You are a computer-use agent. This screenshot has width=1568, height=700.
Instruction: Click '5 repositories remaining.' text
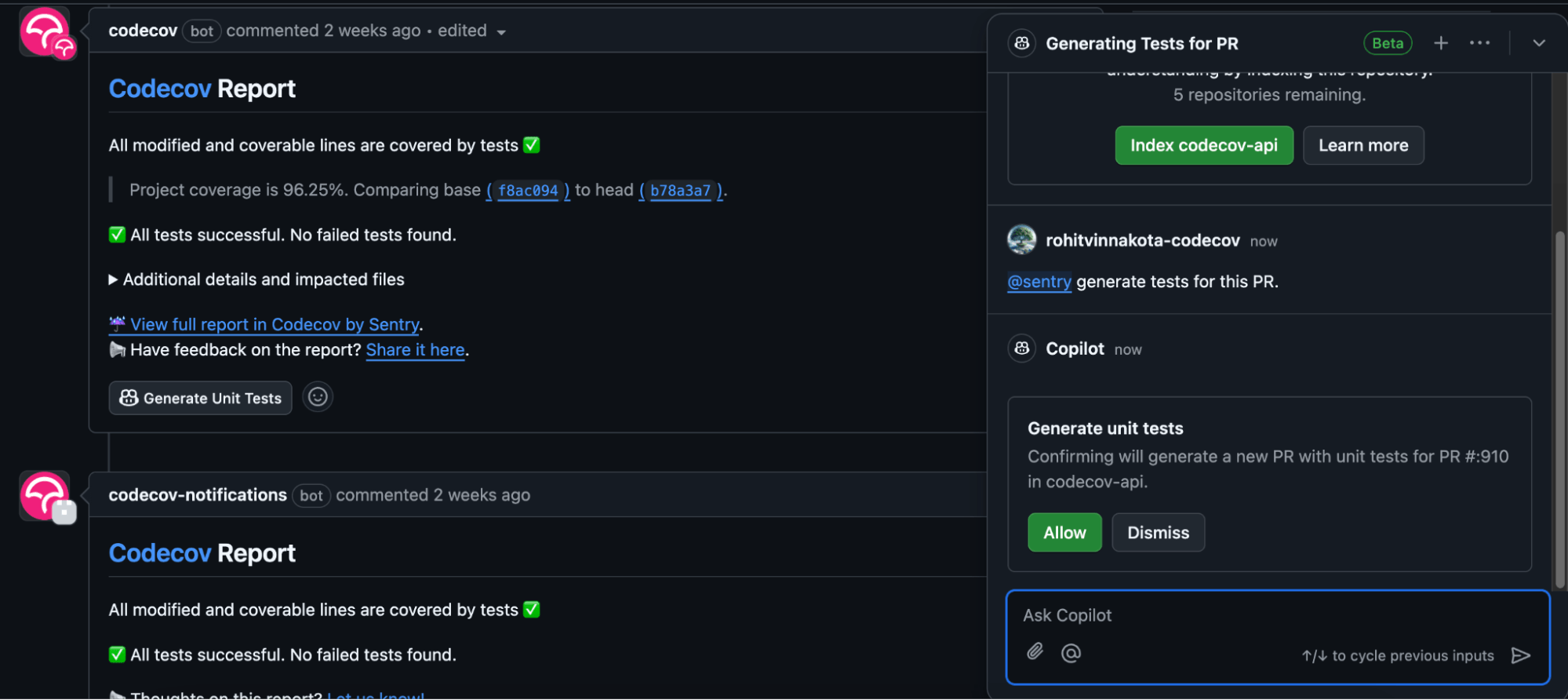coord(1269,95)
